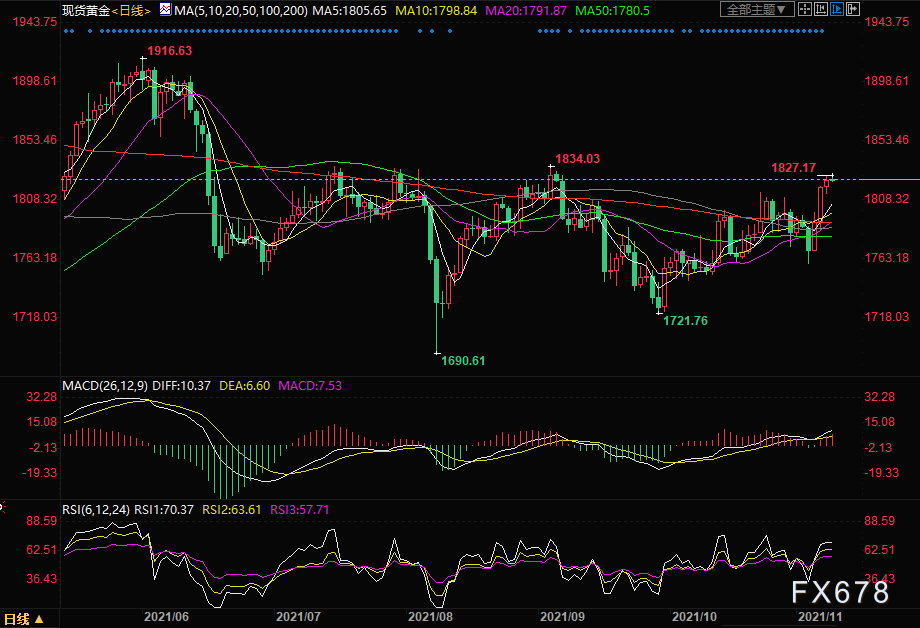This screenshot has width=920, height=628.
Task: Click the <日线> period label in title
Action: point(131,11)
